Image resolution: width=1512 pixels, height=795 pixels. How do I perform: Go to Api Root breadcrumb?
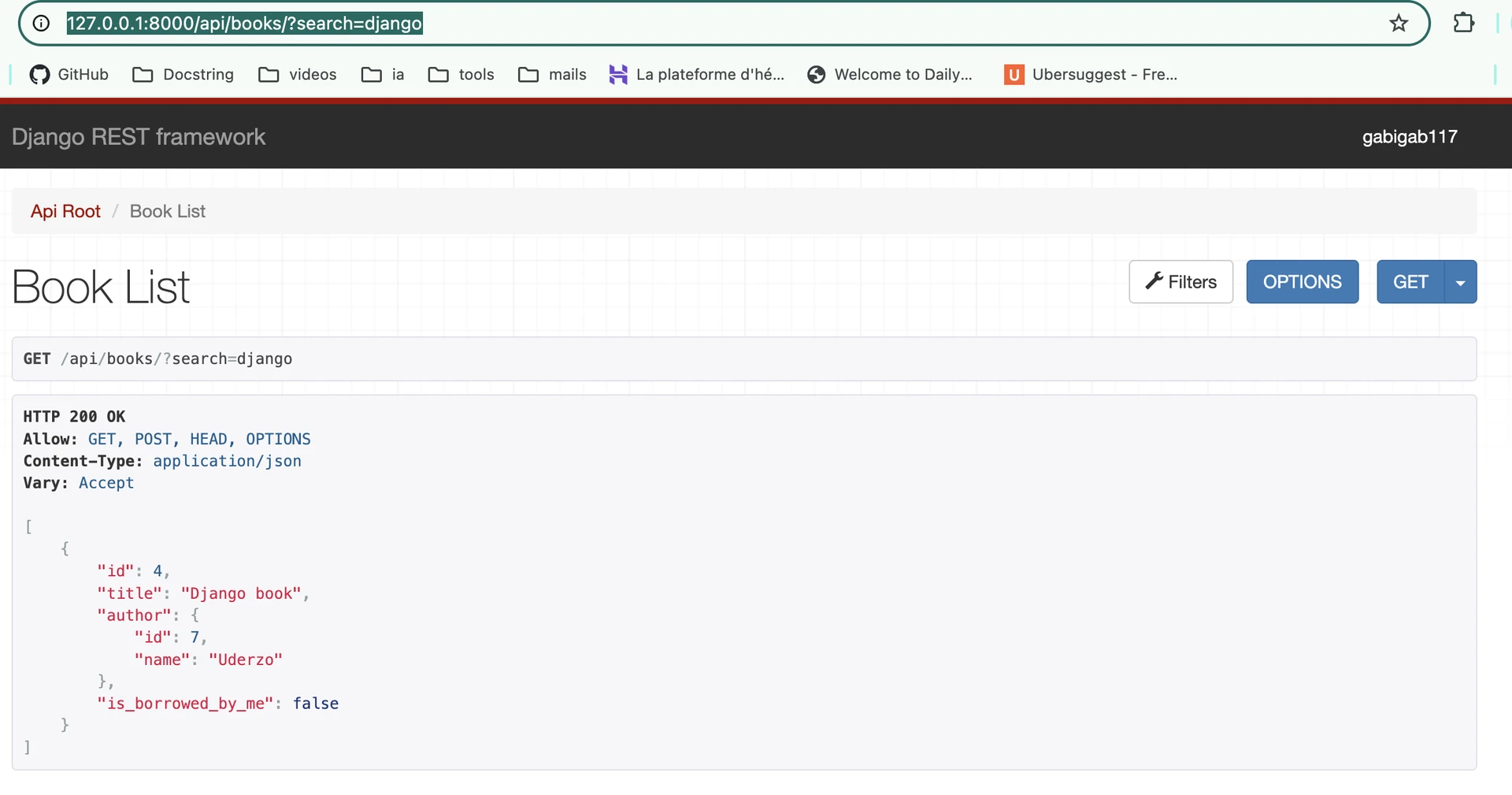pos(65,211)
